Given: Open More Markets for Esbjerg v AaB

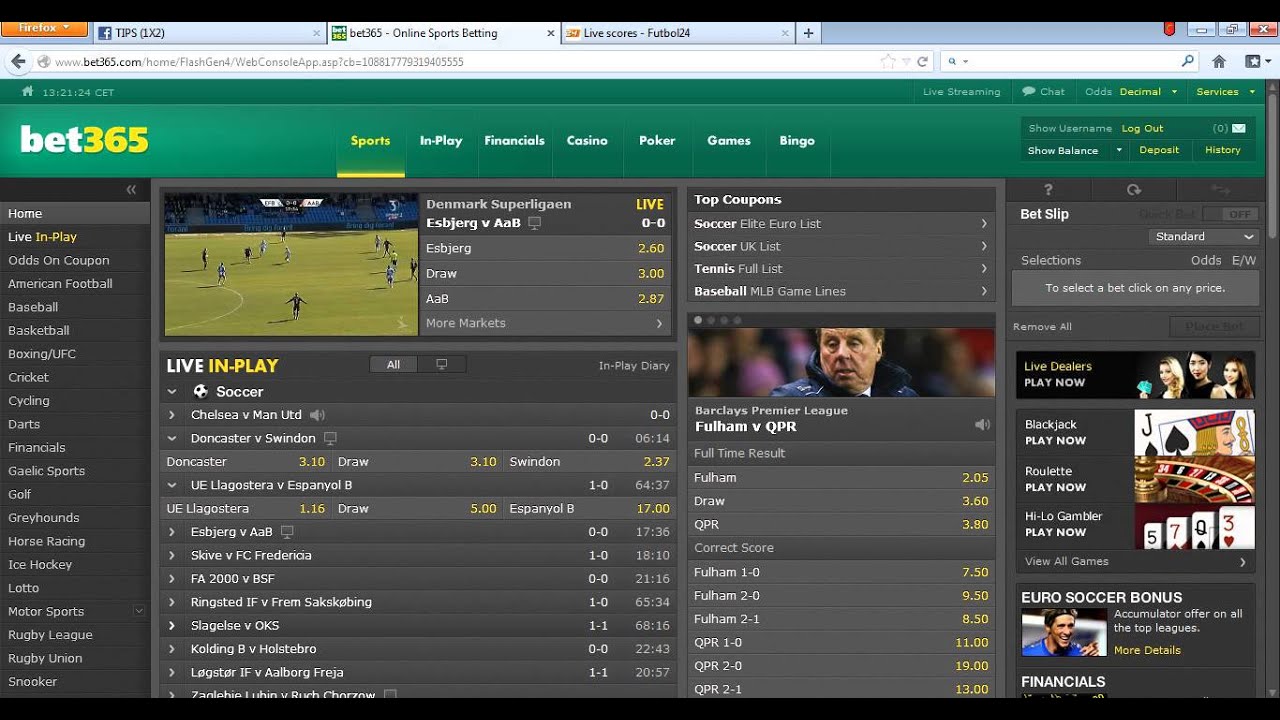Looking at the screenshot, I should [545, 323].
